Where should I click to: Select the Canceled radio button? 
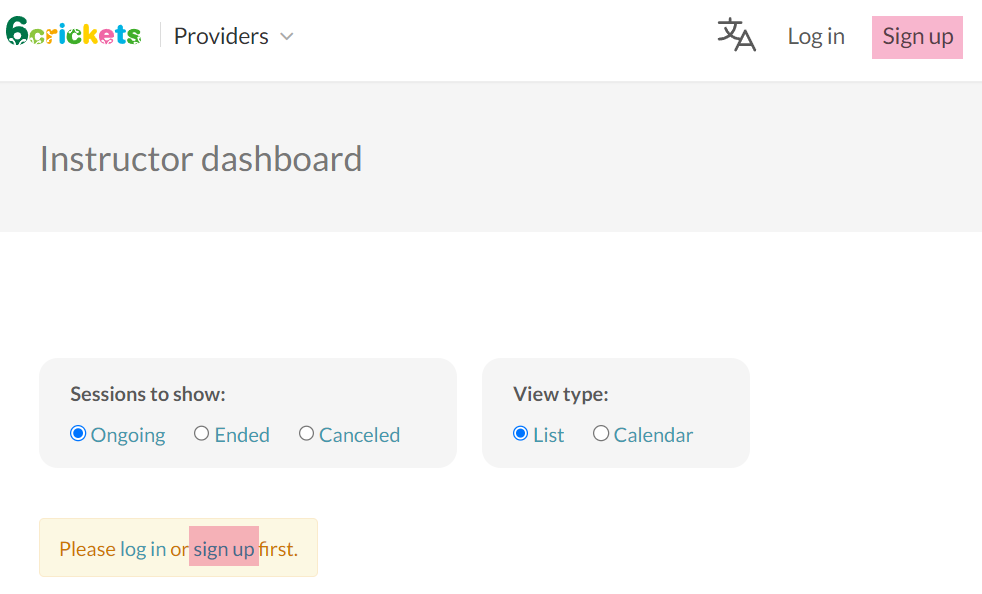tap(307, 433)
